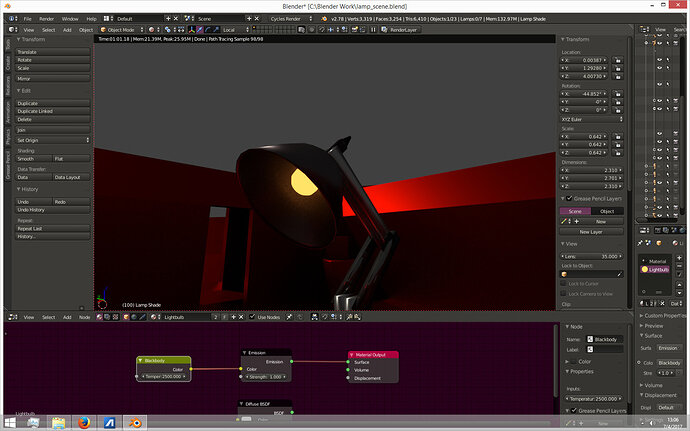Toggle the Grease Pencil Layers checkbox
Image resolution: width=690 pixels, height=431 pixels.
(x=569, y=198)
